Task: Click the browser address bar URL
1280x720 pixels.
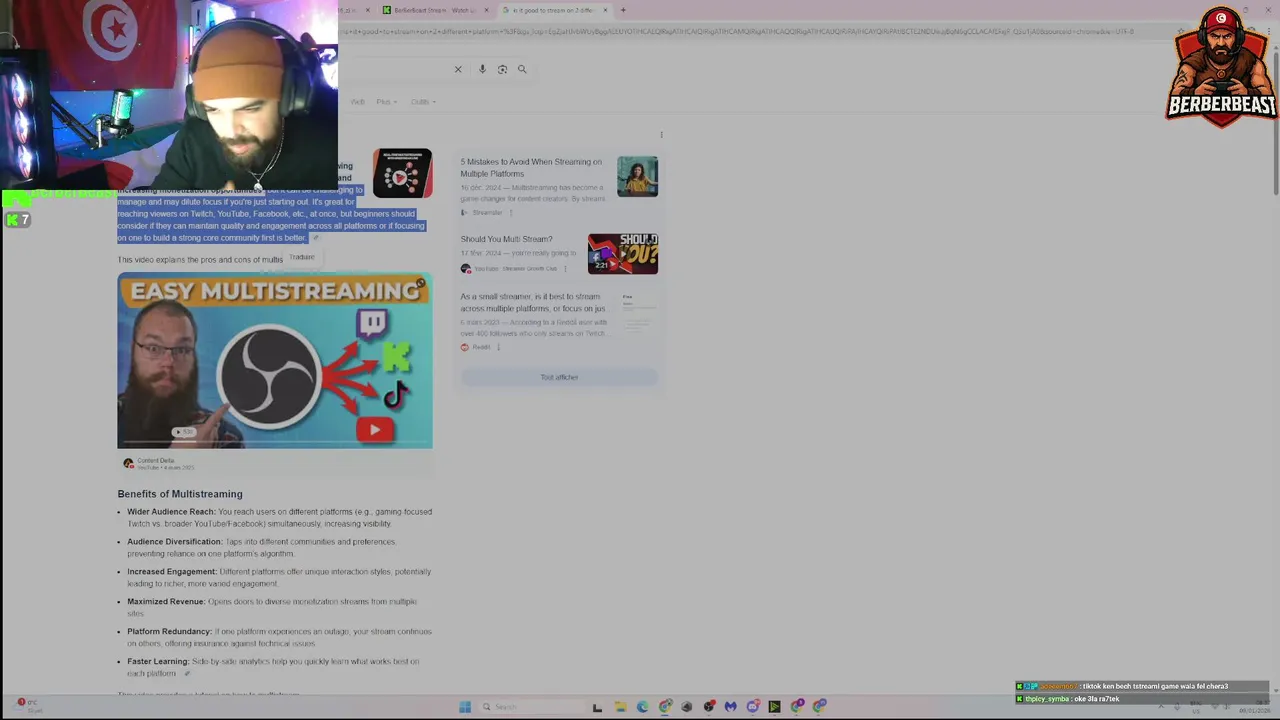Action: click(x=738, y=31)
